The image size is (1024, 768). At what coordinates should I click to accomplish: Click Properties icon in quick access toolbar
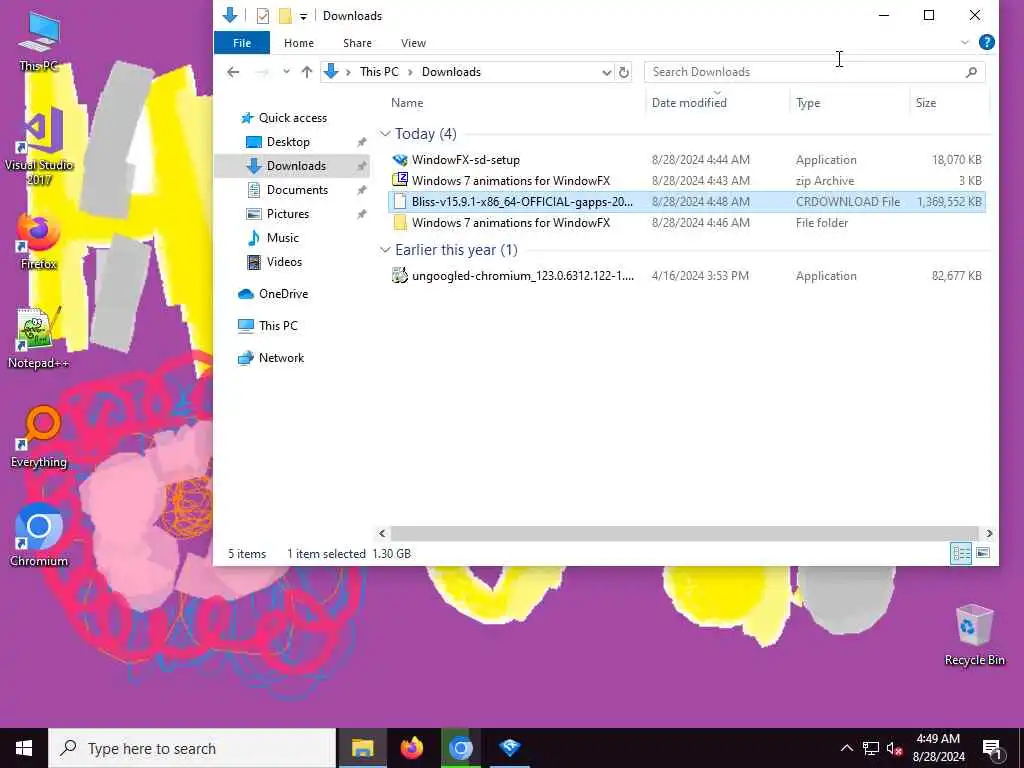click(x=263, y=16)
